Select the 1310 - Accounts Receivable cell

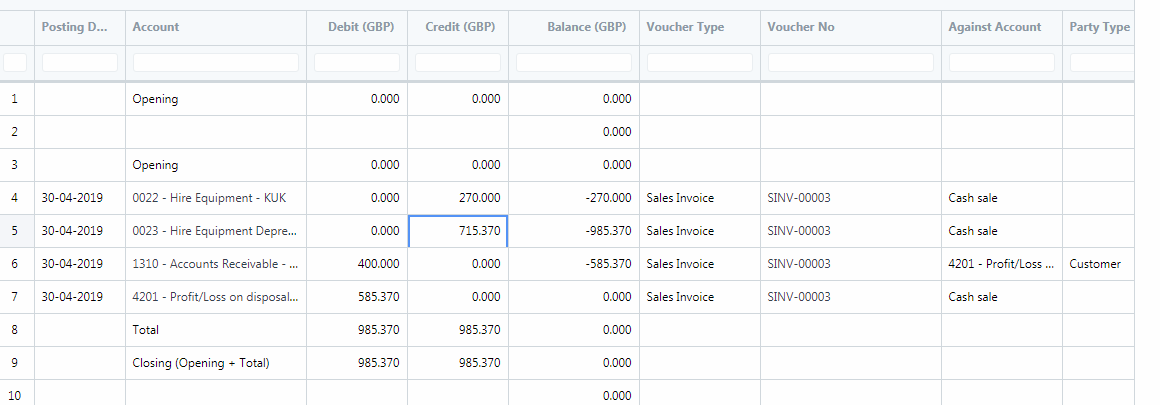click(216, 264)
